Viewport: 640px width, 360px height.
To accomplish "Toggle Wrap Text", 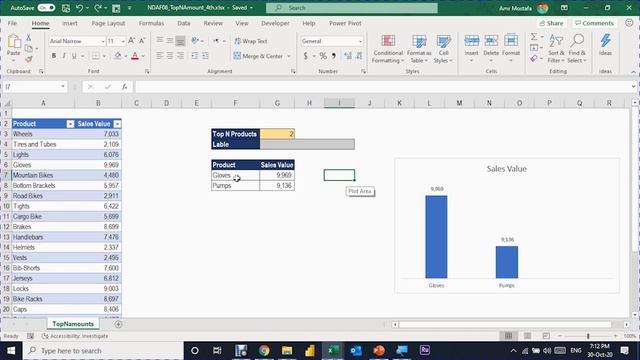I will [251, 41].
